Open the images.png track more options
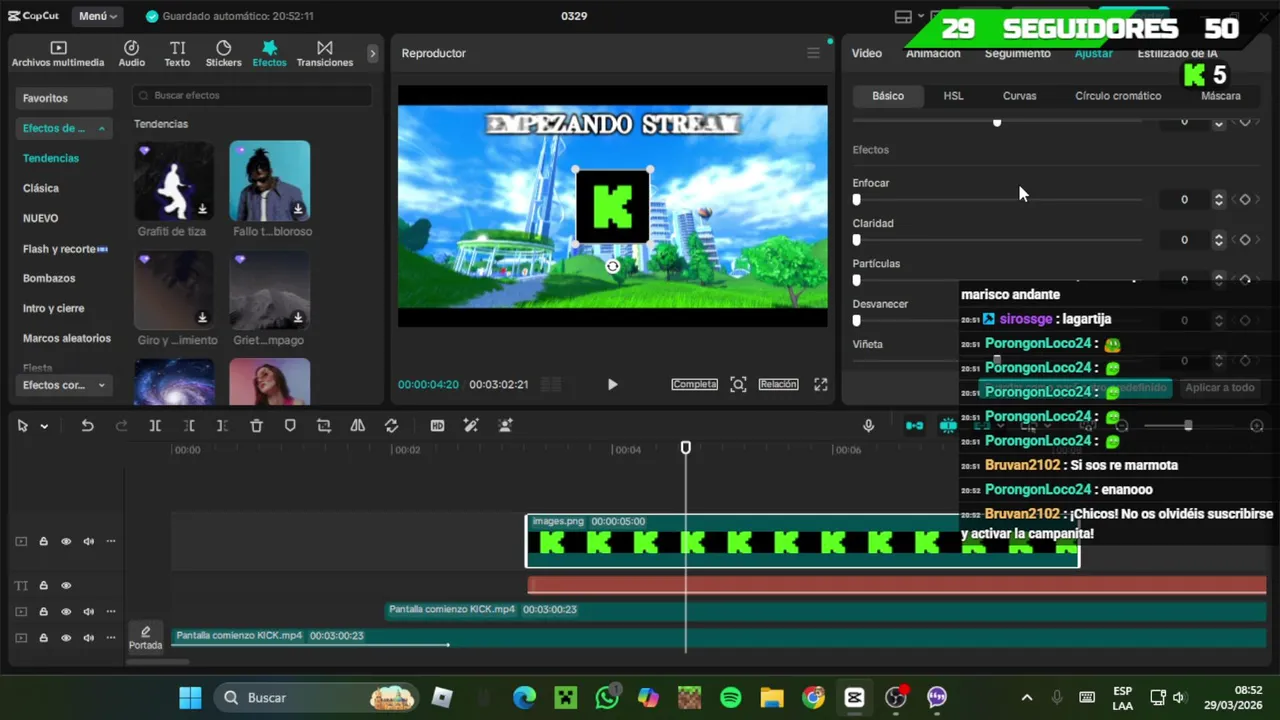The image size is (1280, 720). coord(111,541)
